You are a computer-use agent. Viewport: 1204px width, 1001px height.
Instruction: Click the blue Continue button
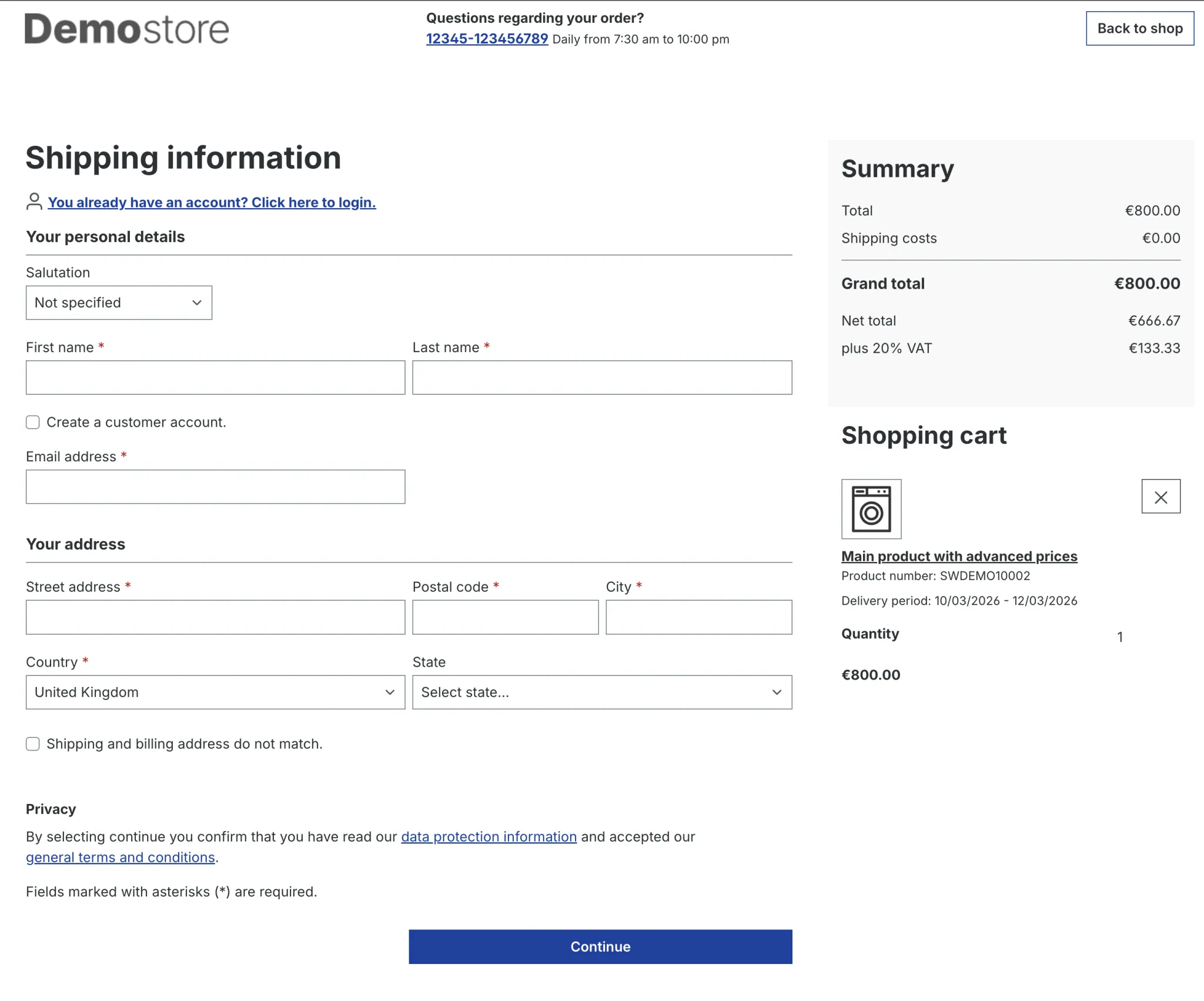(600, 946)
